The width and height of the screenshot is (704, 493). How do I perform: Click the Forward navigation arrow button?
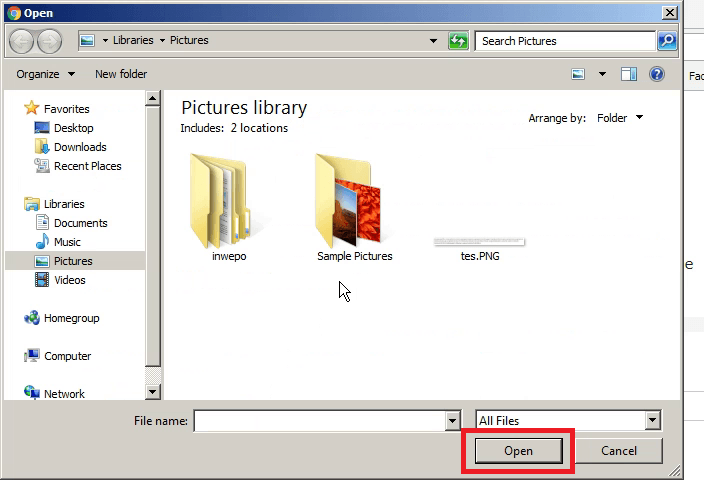[x=49, y=42]
